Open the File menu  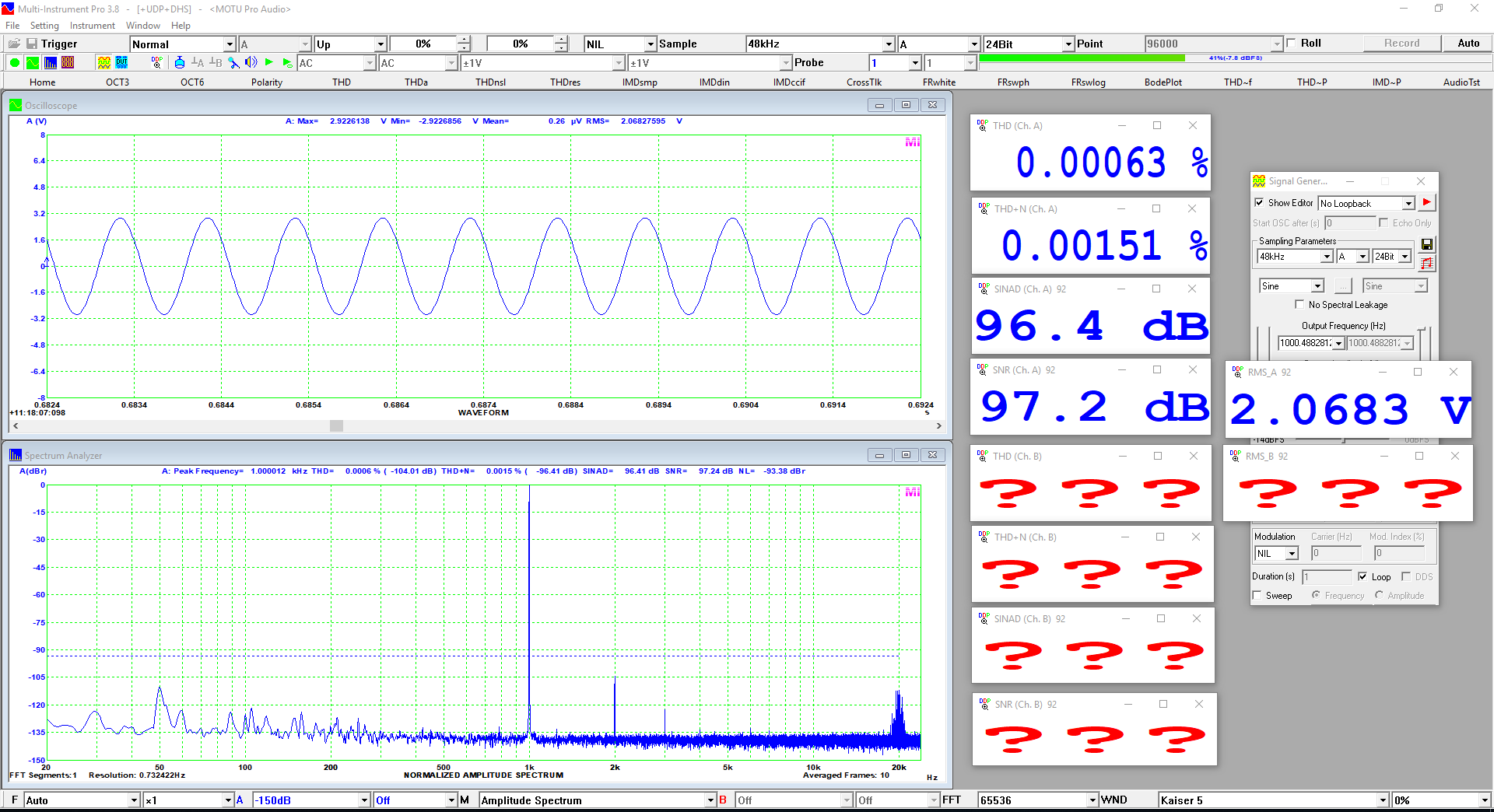point(12,26)
